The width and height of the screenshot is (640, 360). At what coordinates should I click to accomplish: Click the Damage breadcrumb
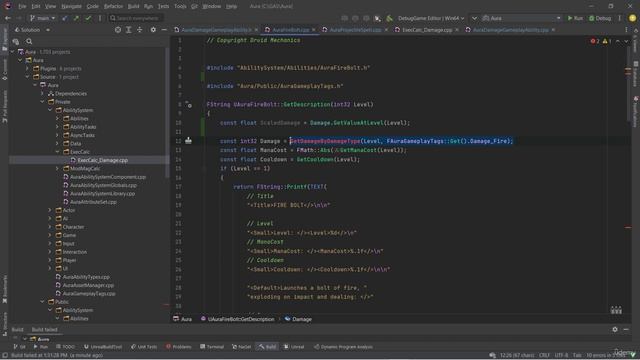[298, 319]
